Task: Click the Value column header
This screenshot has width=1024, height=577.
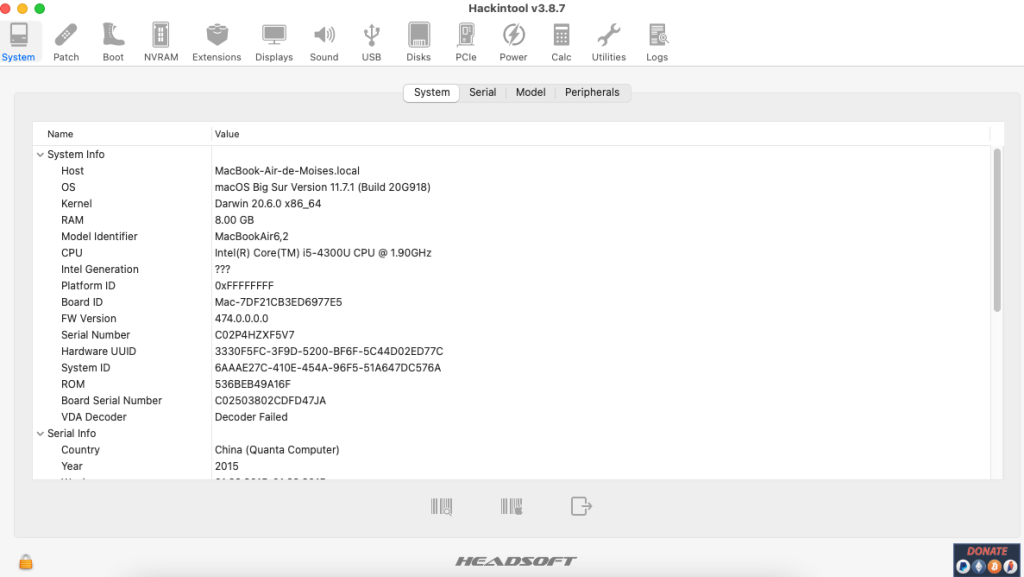Action: coord(601,134)
